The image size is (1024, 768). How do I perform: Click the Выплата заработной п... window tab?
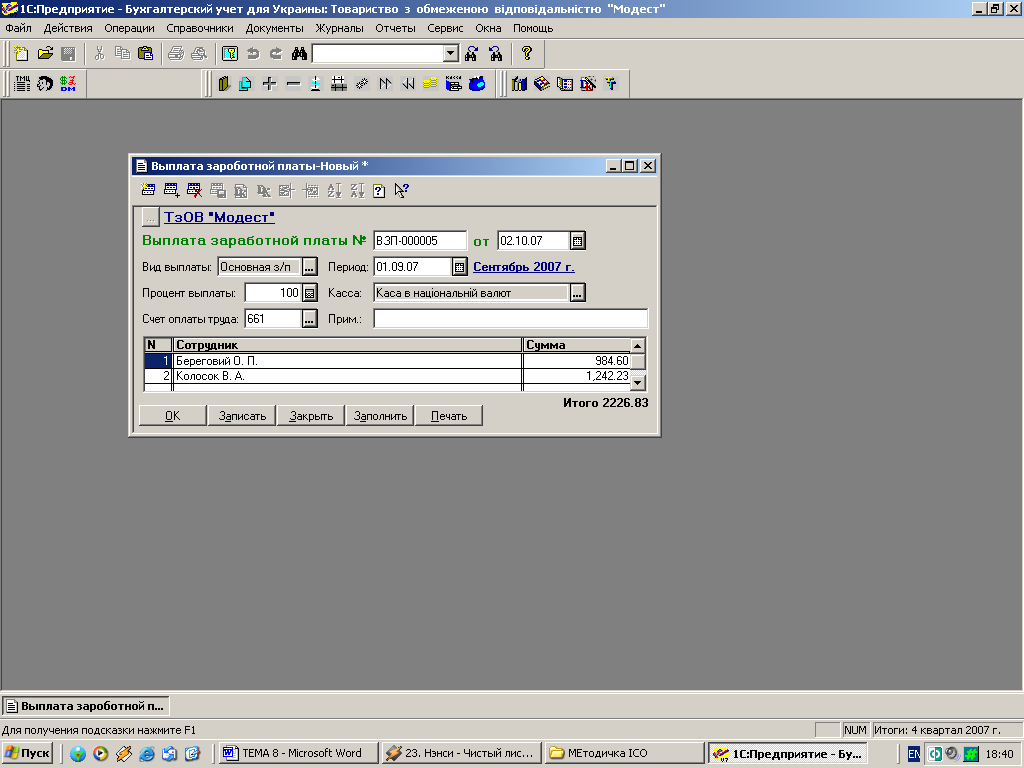(86, 706)
